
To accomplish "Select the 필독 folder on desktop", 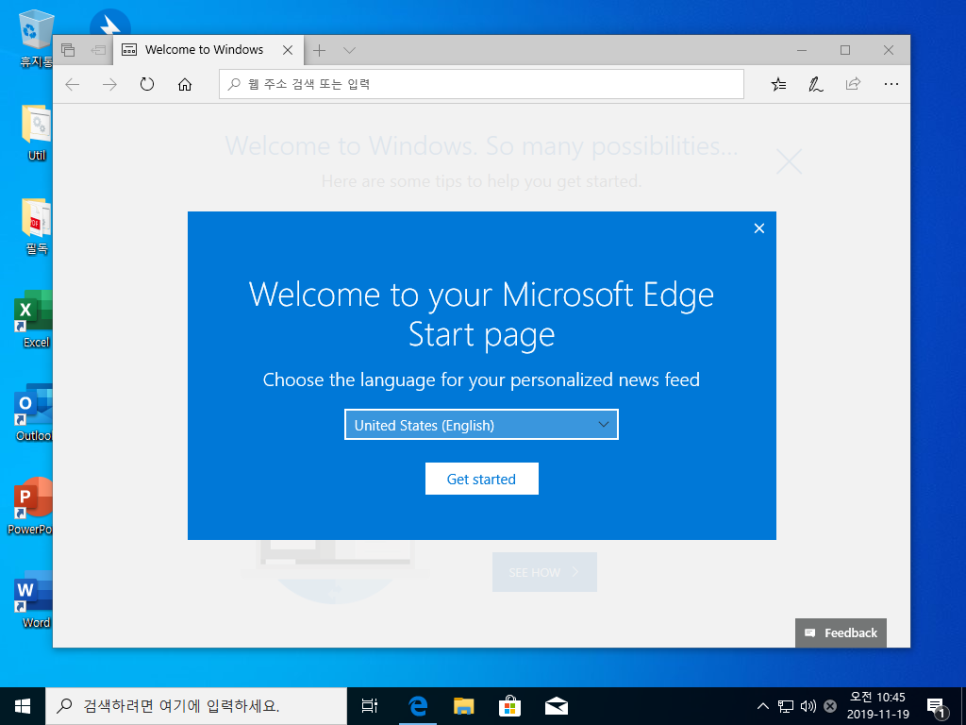I will point(36,226).
